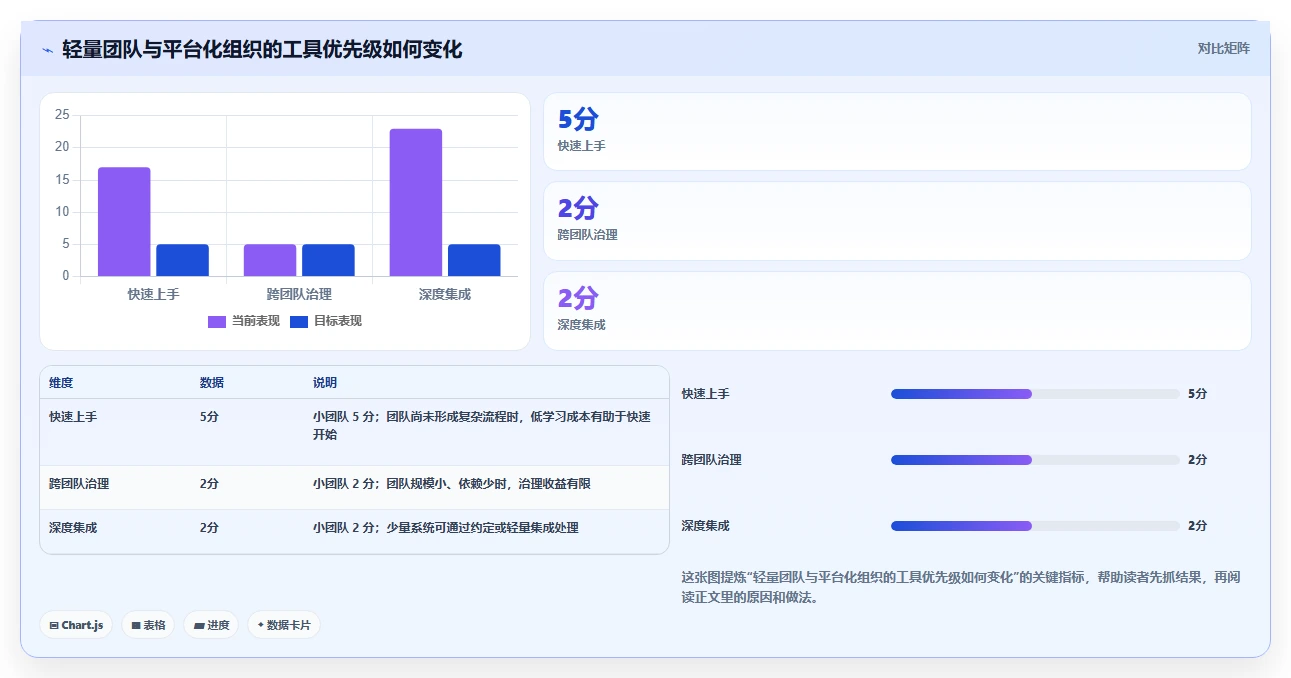1291x678 pixels.
Task: Click the 25 value on the chart y-axis
Action: (x=62, y=115)
